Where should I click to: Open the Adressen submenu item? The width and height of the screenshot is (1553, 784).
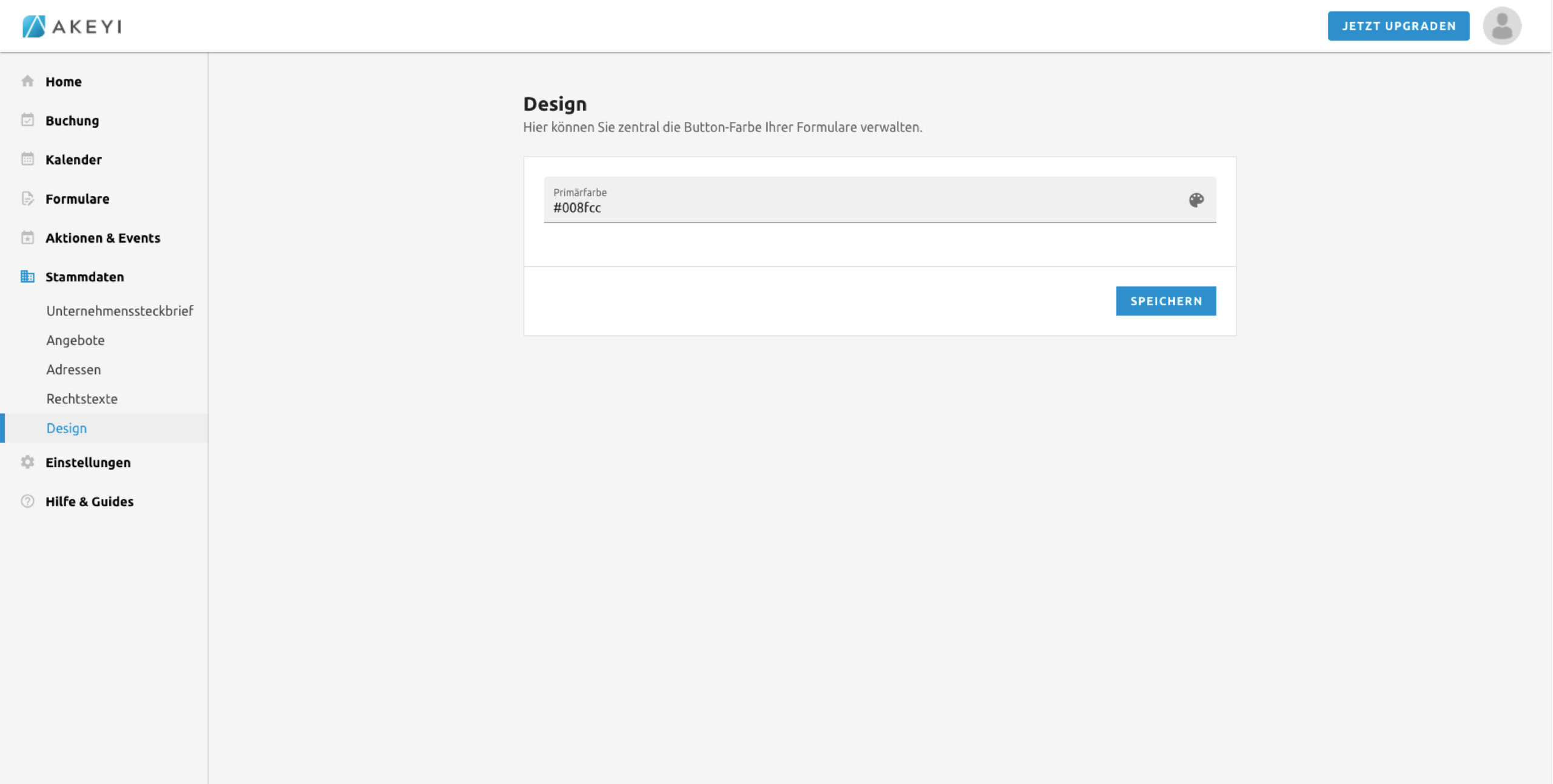(x=73, y=370)
